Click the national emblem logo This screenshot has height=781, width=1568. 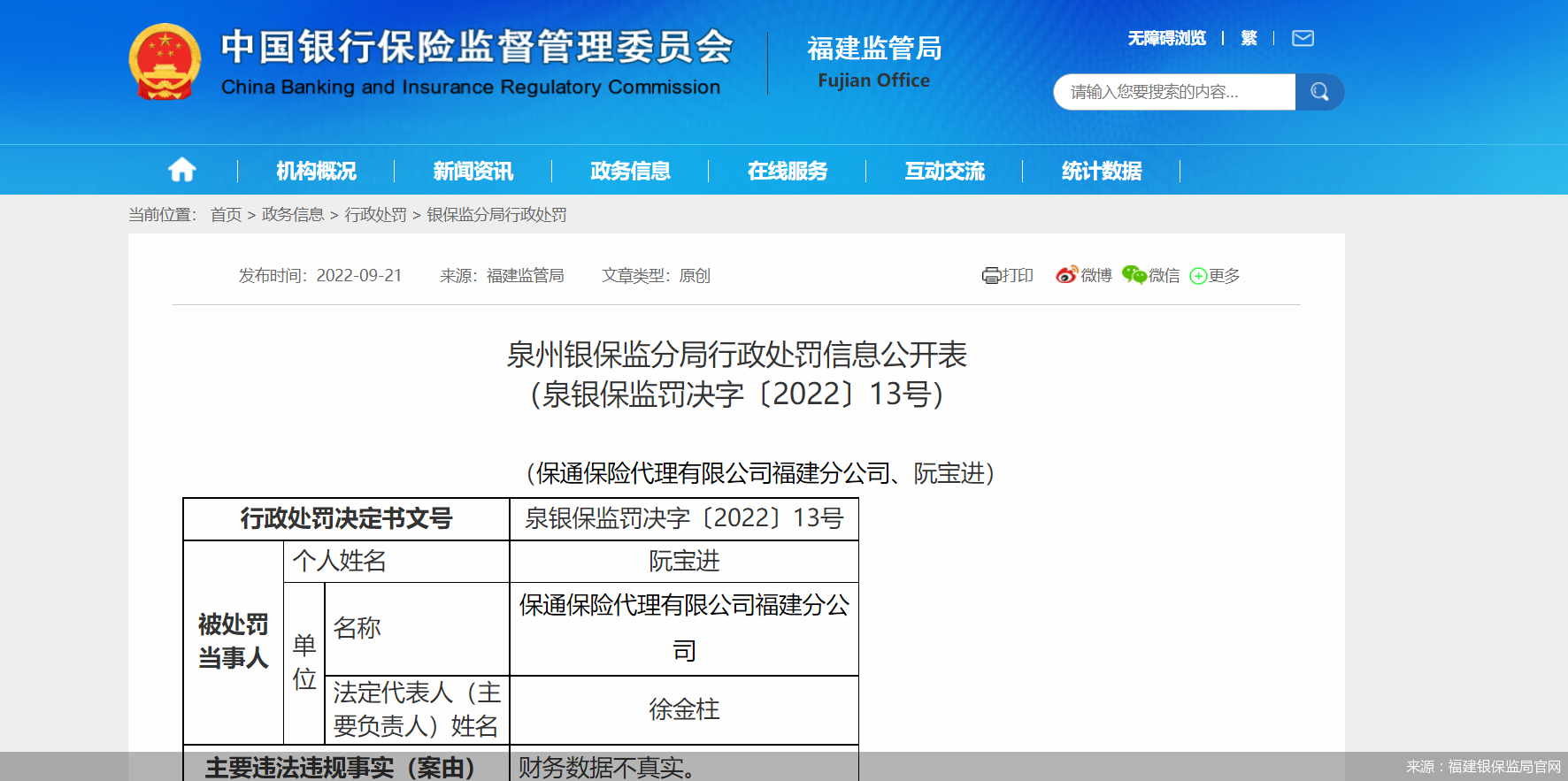point(165,62)
